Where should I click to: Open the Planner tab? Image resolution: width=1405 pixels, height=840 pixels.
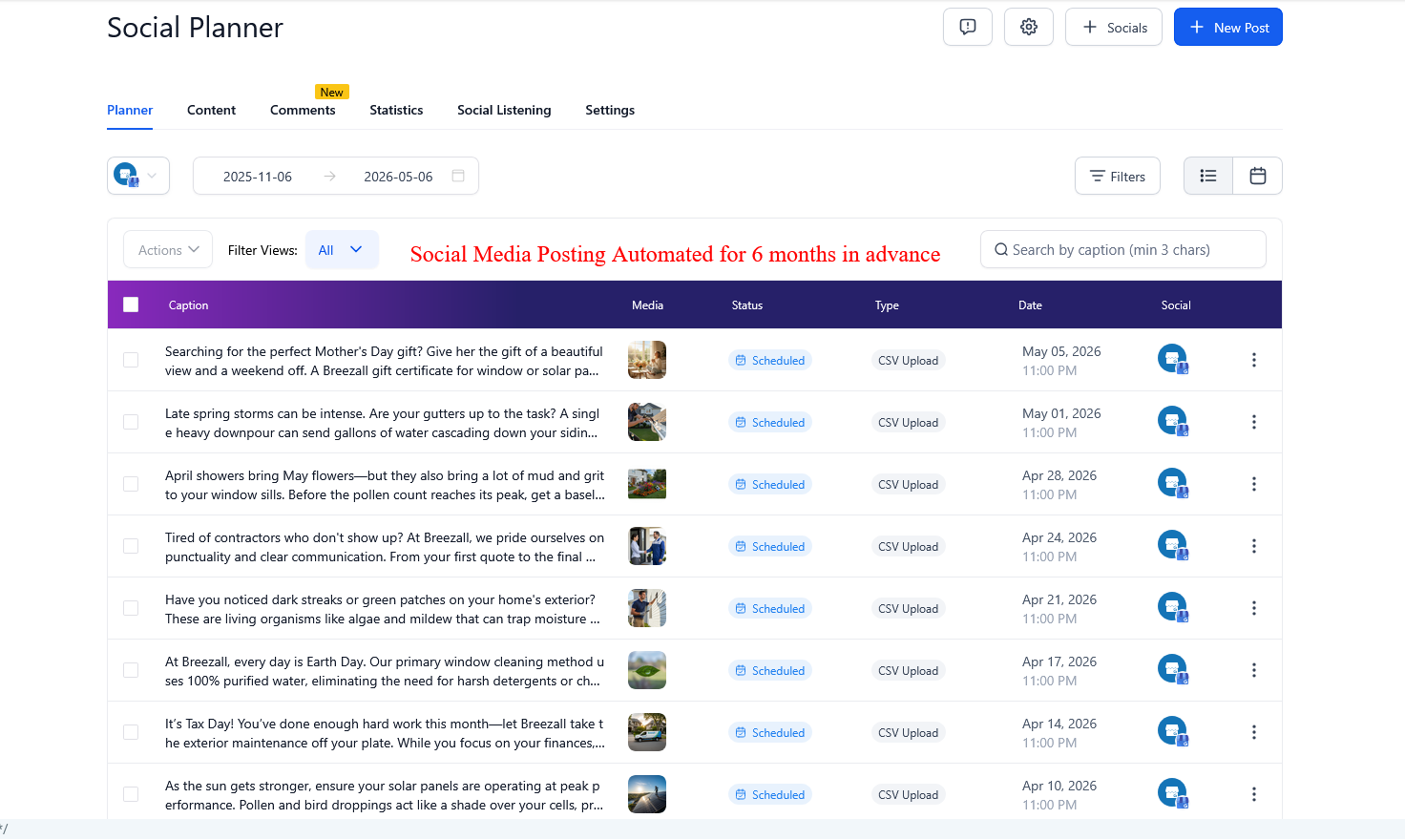(x=130, y=110)
